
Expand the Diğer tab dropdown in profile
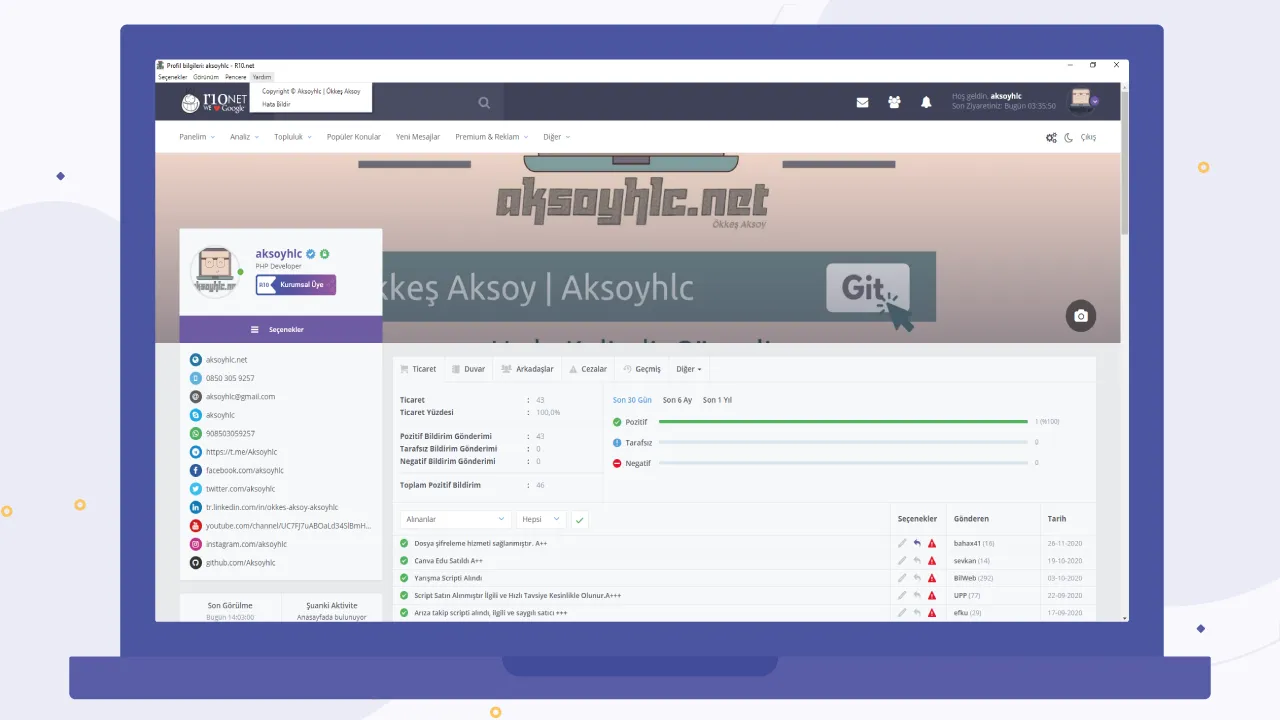689,369
